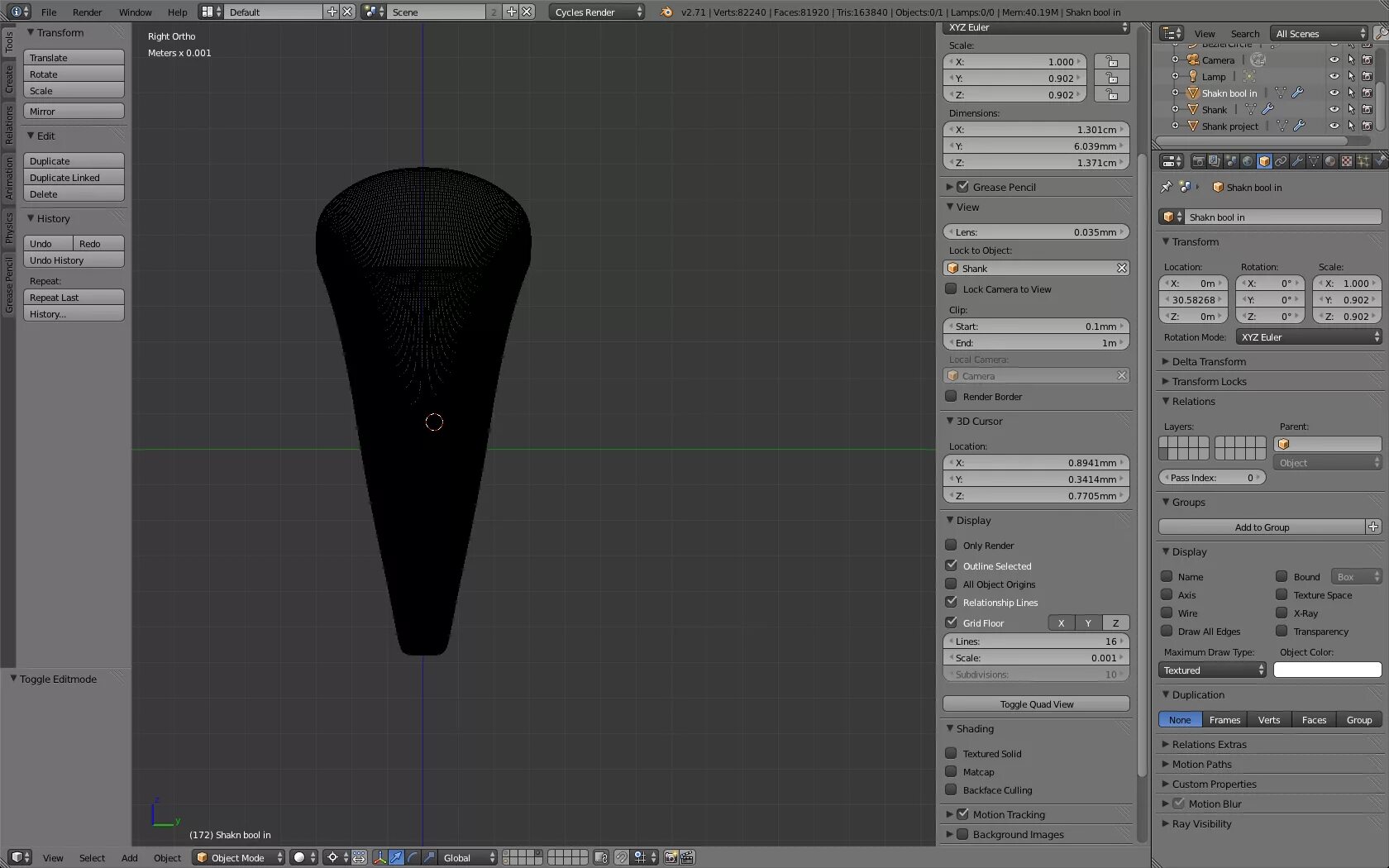This screenshot has height=868, width=1389.
Task: Click the Mirror button
Action: tap(74, 111)
